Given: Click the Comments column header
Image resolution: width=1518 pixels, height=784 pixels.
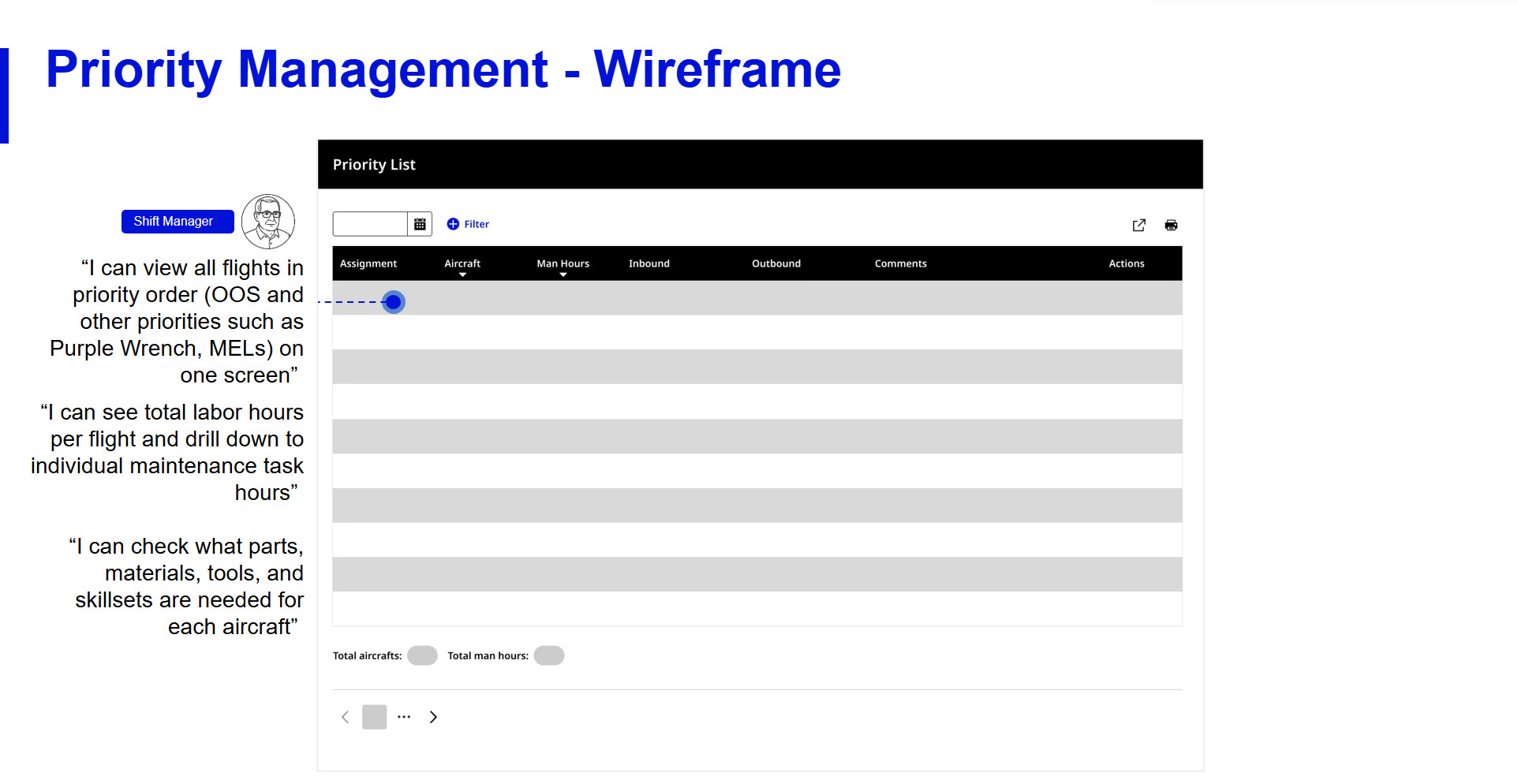Looking at the screenshot, I should tap(900, 263).
